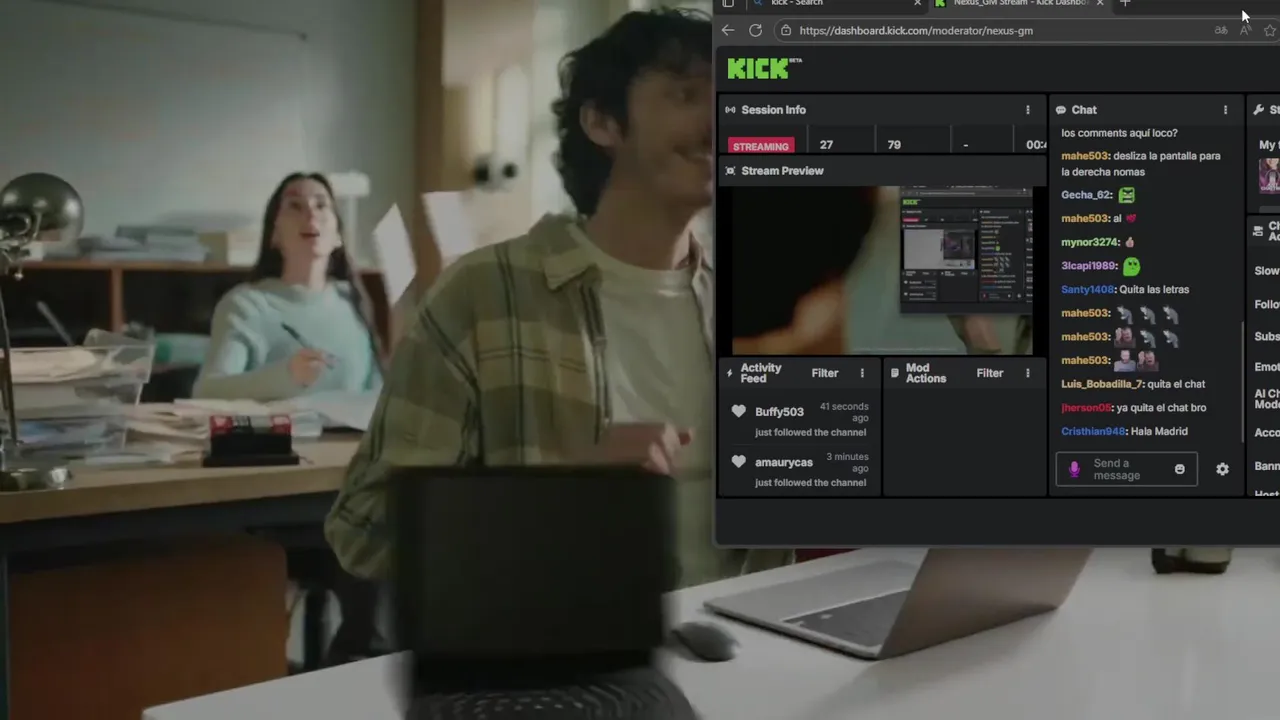The image size is (1280, 720).
Task: Click the 'Hala Madrid' chat message
Action: (x=1159, y=431)
